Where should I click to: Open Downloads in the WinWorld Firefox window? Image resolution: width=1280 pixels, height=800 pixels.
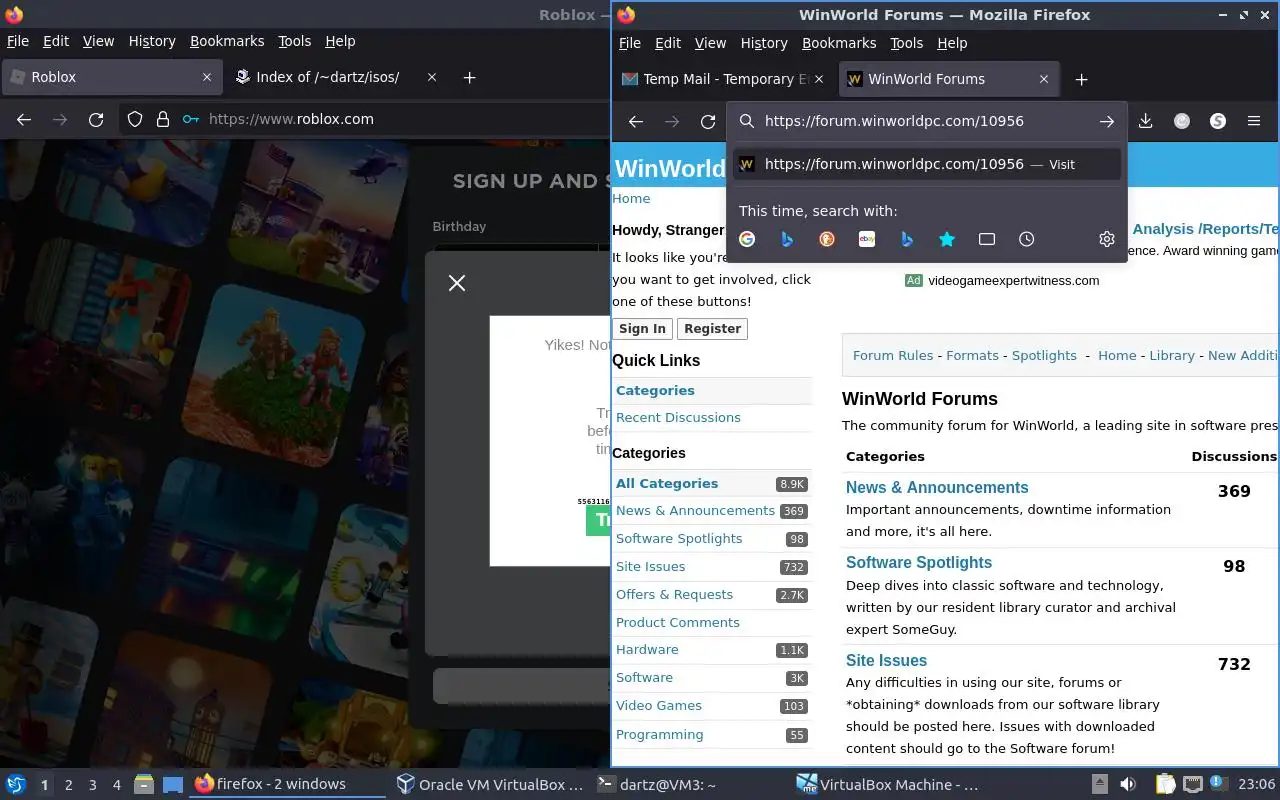tap(1146, 121)
